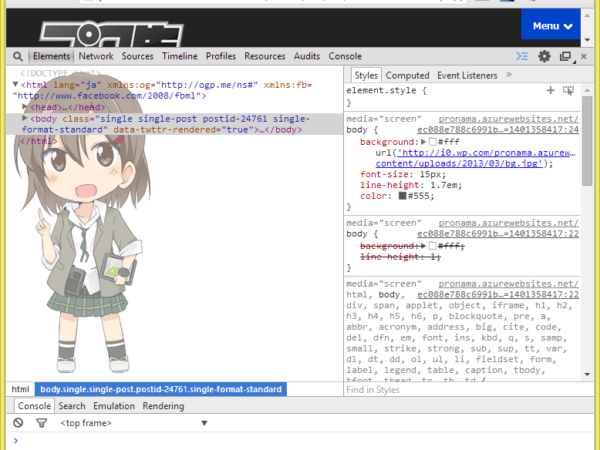Viewport: 600px width, 450px height.
Task: Switch to Event Listeners tab
Action: 467,75
